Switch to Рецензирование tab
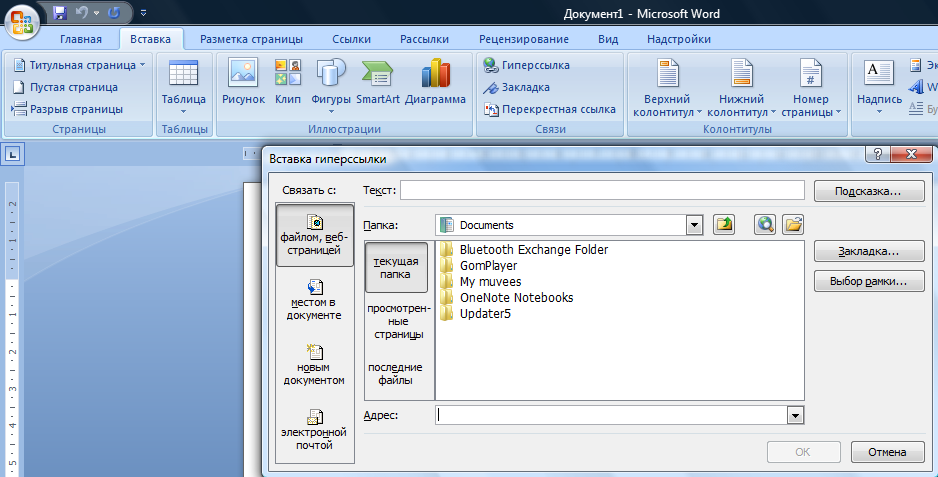The width and height of the screenshot is (938, 477). 523,39
